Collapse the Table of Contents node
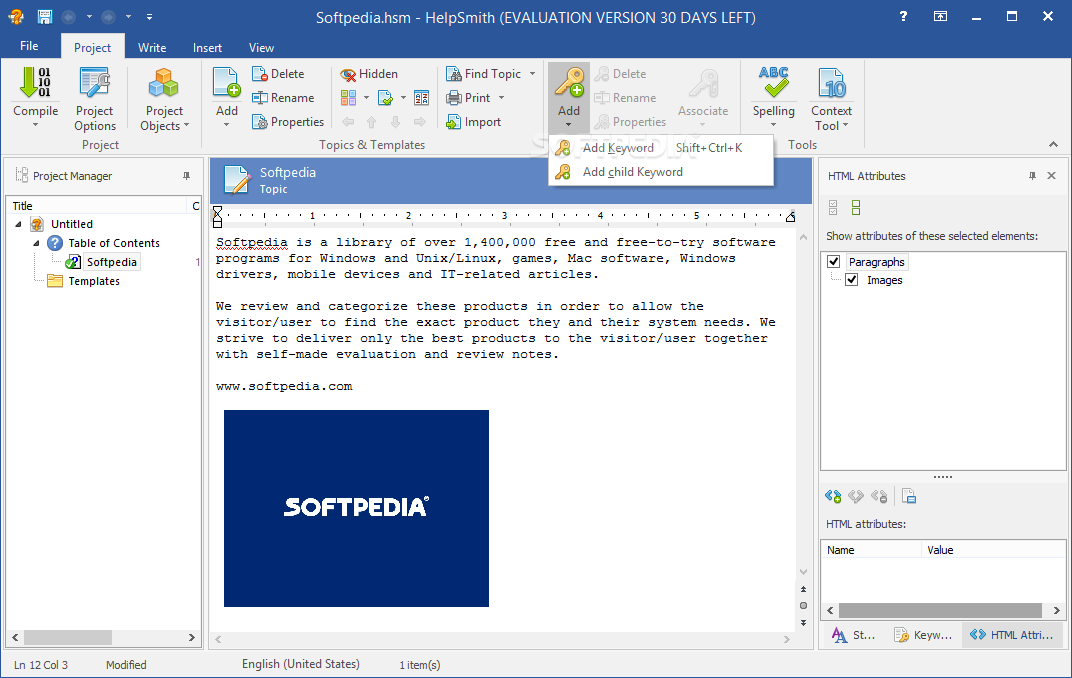Image resolution: width=1072 pixels, height=678 pixels. click(x=36, y=243)
